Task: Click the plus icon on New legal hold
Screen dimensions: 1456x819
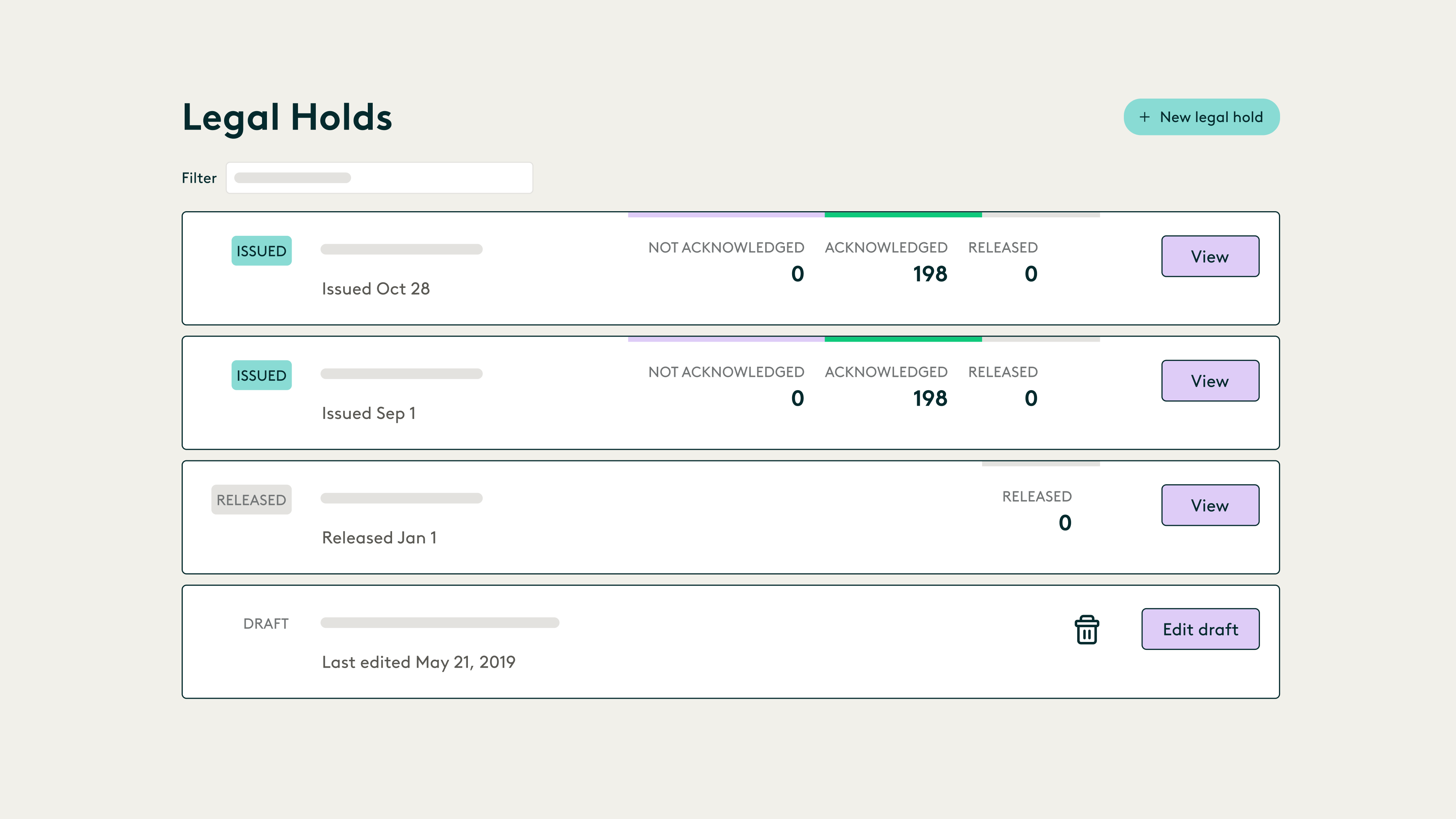Action: pyautogui.click(x=1145, y=117)
